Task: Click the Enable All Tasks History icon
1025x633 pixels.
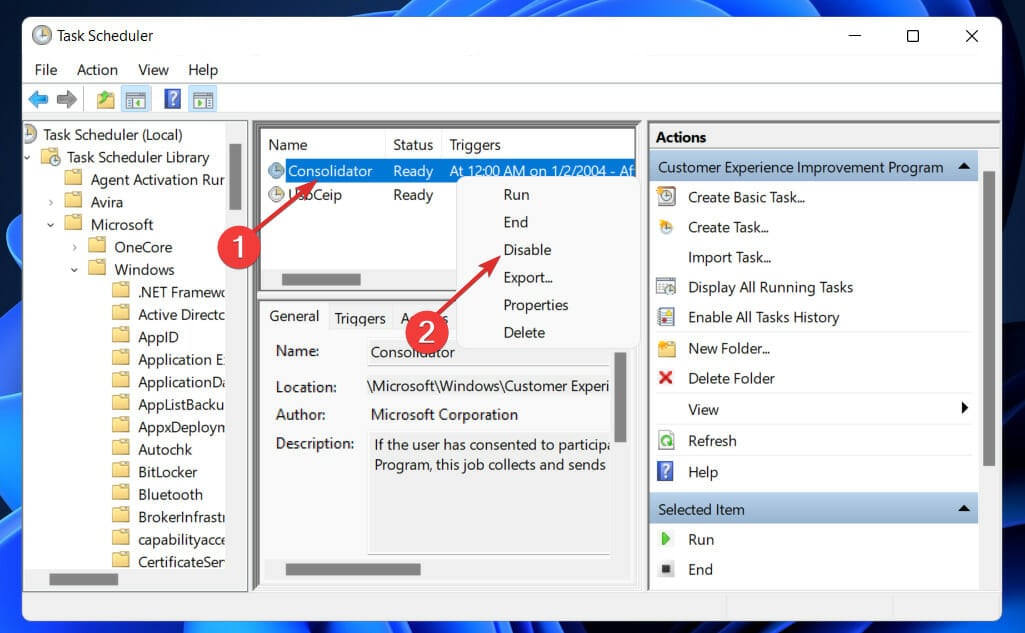Action: click(x=666, y=316)
